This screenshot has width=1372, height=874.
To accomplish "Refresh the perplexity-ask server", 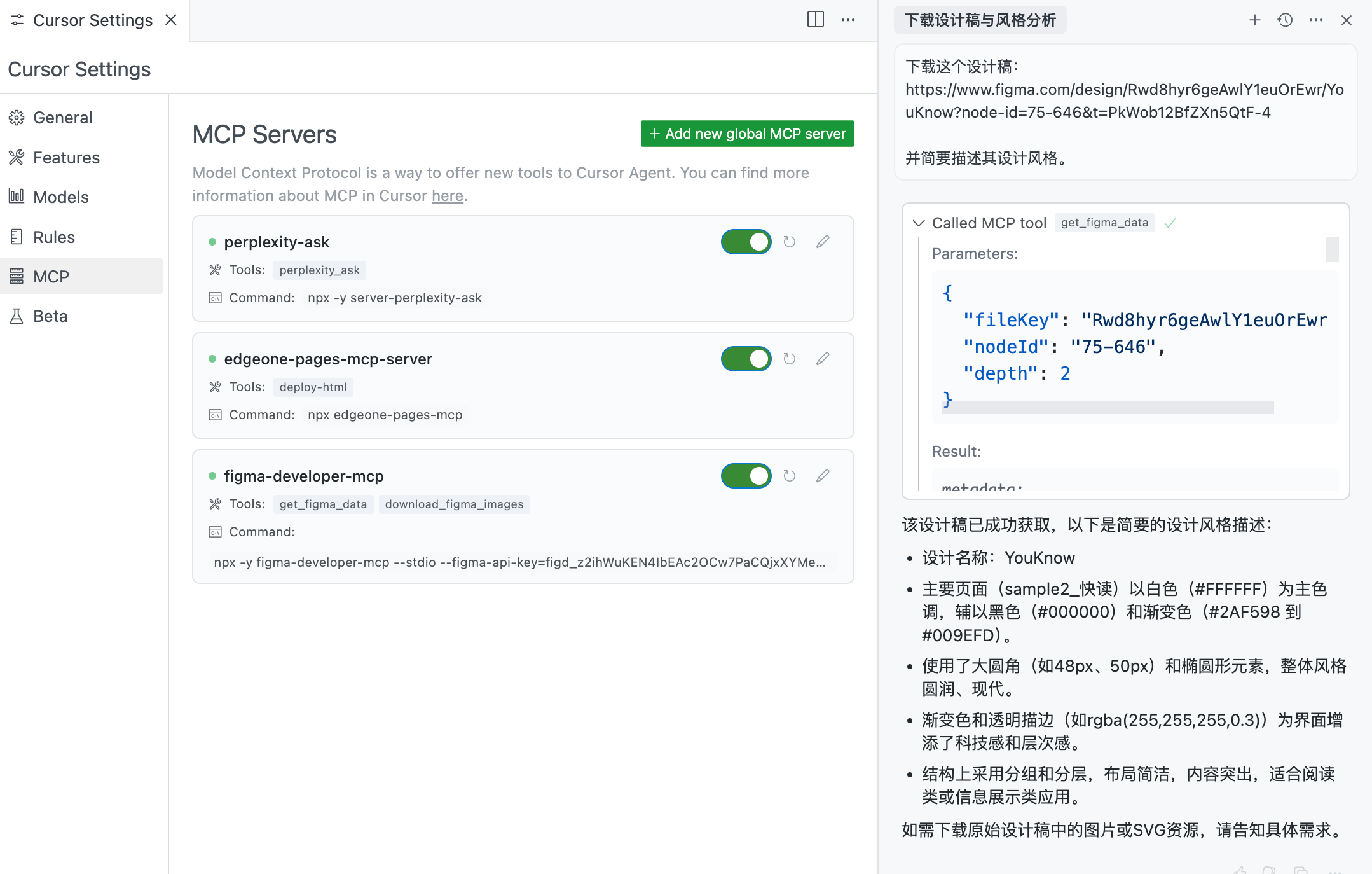I will point(790,242).
